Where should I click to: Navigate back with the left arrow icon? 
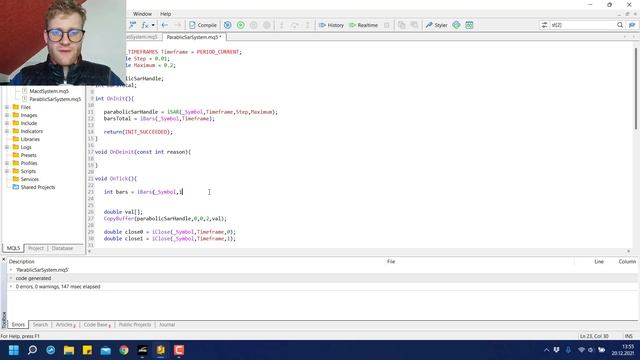pyautogui.click(x=164, y=25)
